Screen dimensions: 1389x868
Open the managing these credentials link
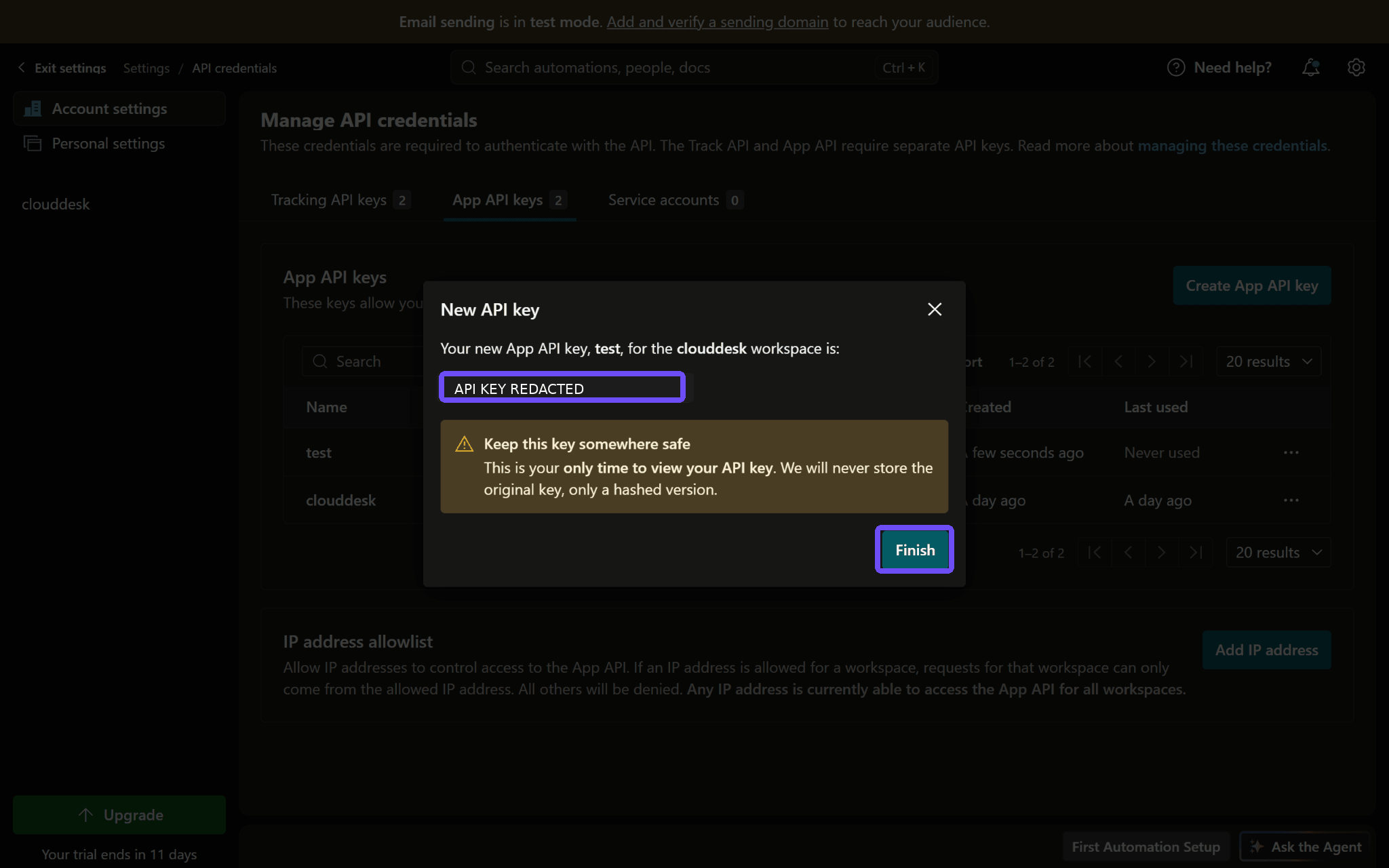coord(1232,146)
